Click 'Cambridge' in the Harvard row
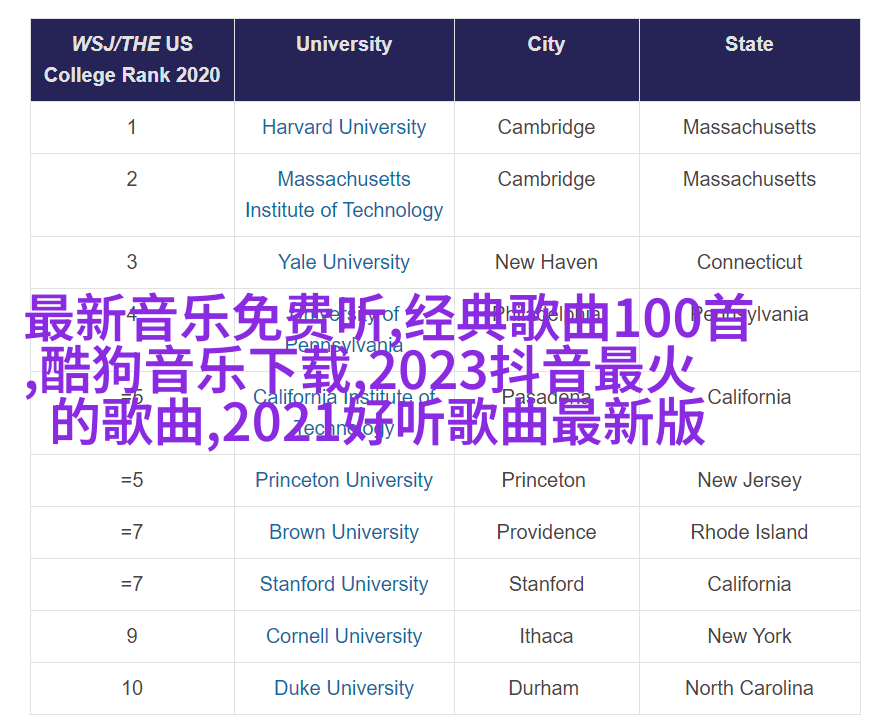 [547, 127]
